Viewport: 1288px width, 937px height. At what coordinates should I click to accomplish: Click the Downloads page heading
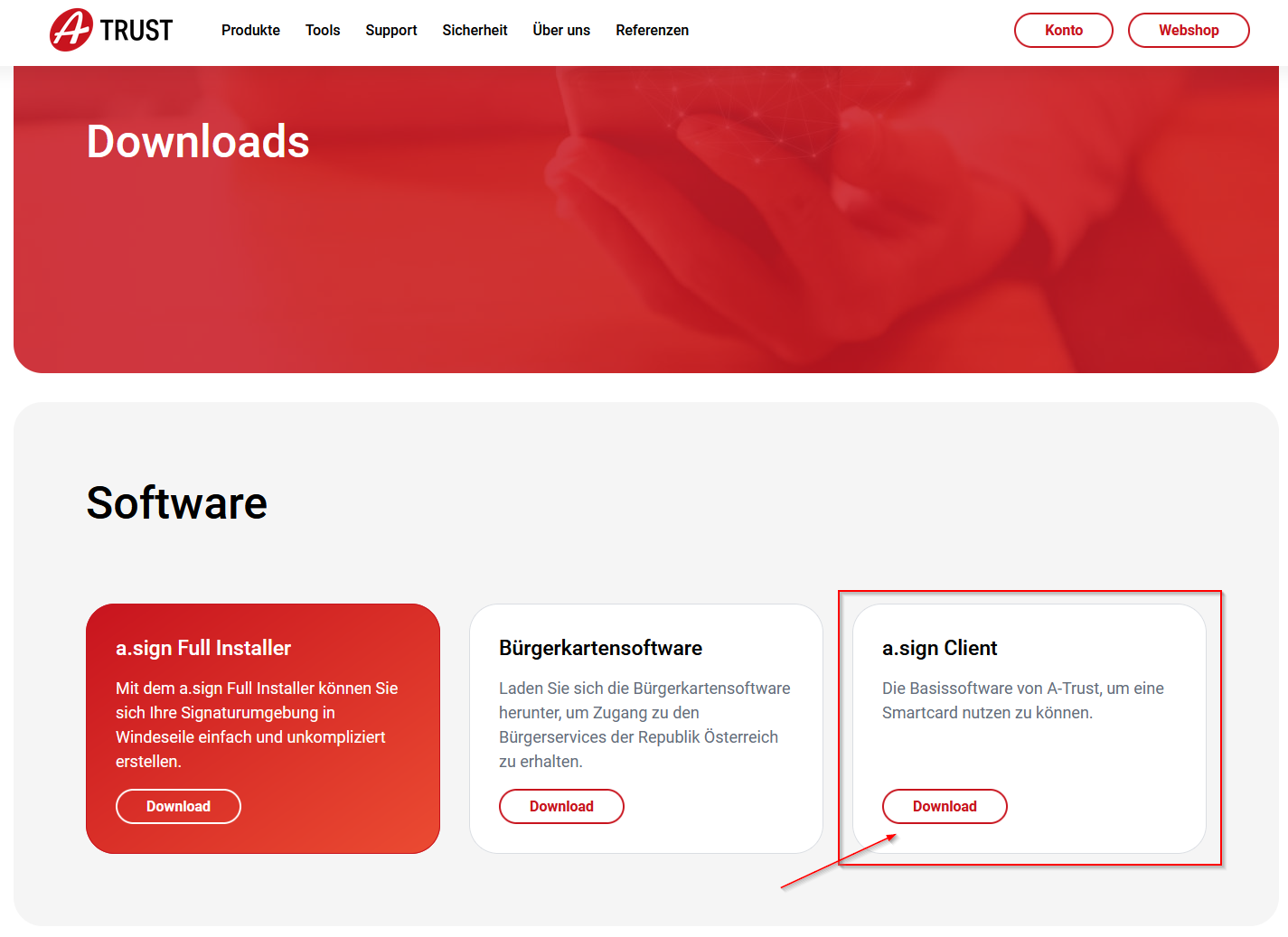pos(198,141)
